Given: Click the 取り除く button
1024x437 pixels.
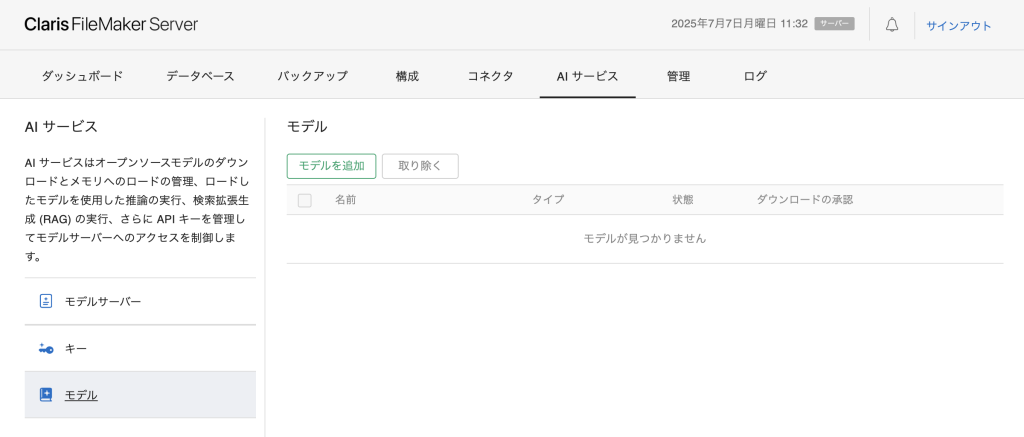Looking at the screenshot, I should [420, 166].
